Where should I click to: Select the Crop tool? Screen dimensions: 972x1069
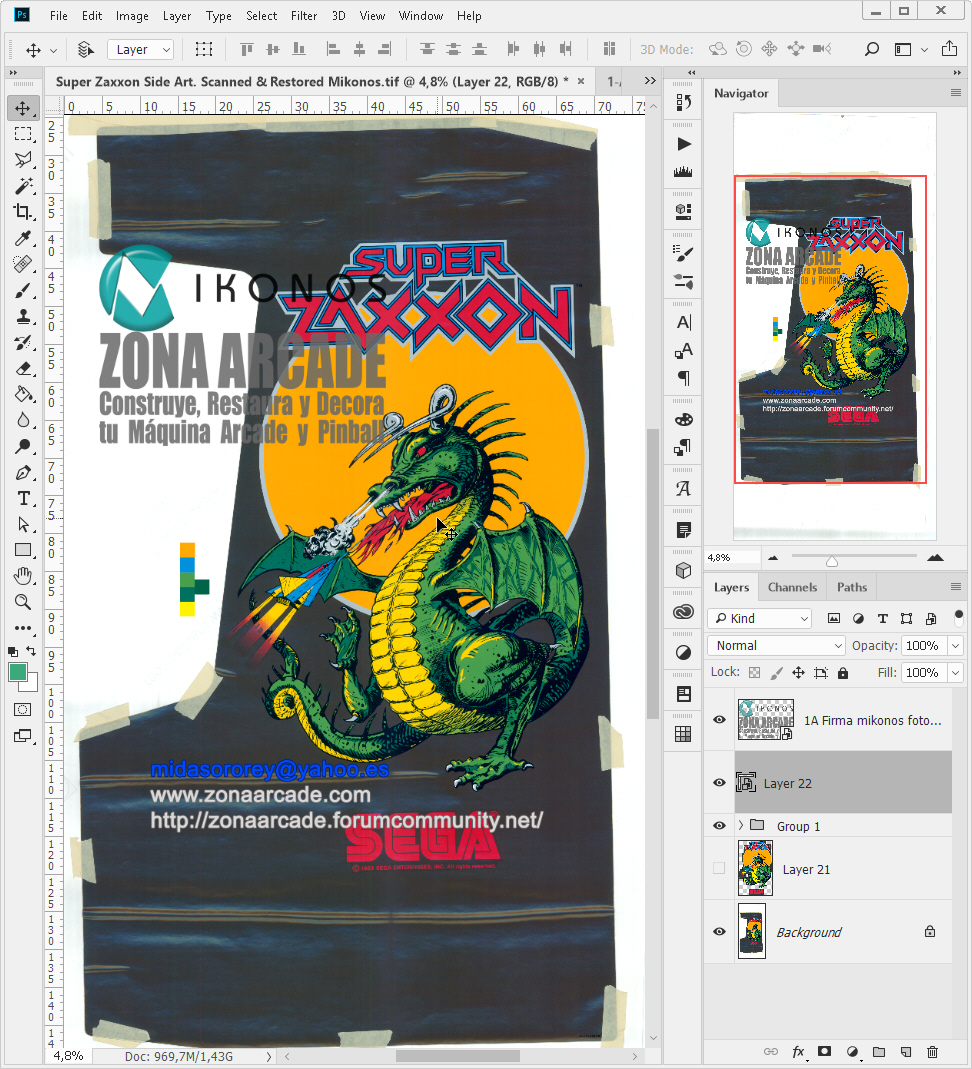tap(23, 212)
